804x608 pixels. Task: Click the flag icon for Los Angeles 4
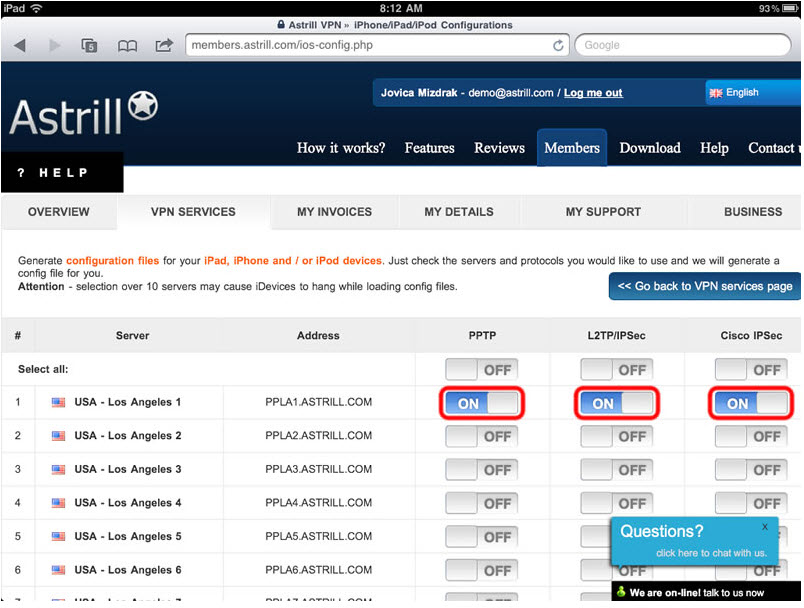click(58, 503)
